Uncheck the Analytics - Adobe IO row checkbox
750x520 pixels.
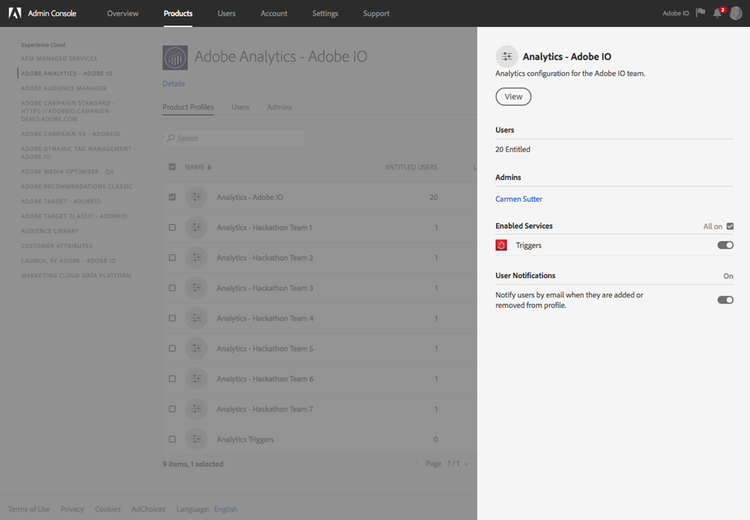tap(172, 197)
